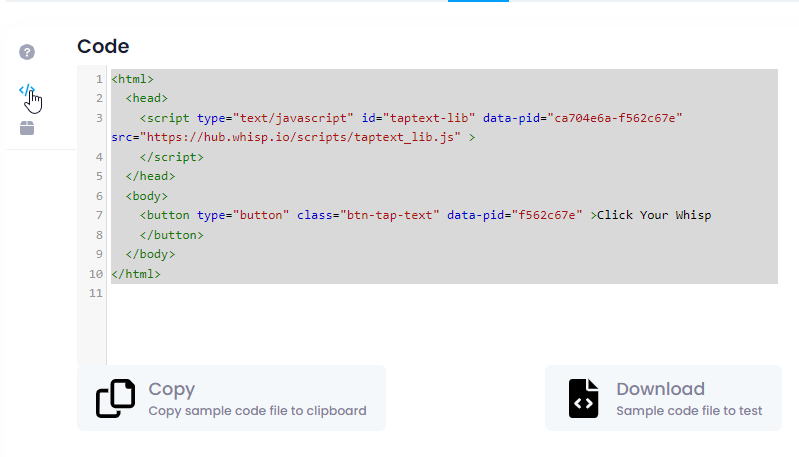Click the hub.whisp.io script src URL
Screen dimensions: 799x457
coord(300,137)
